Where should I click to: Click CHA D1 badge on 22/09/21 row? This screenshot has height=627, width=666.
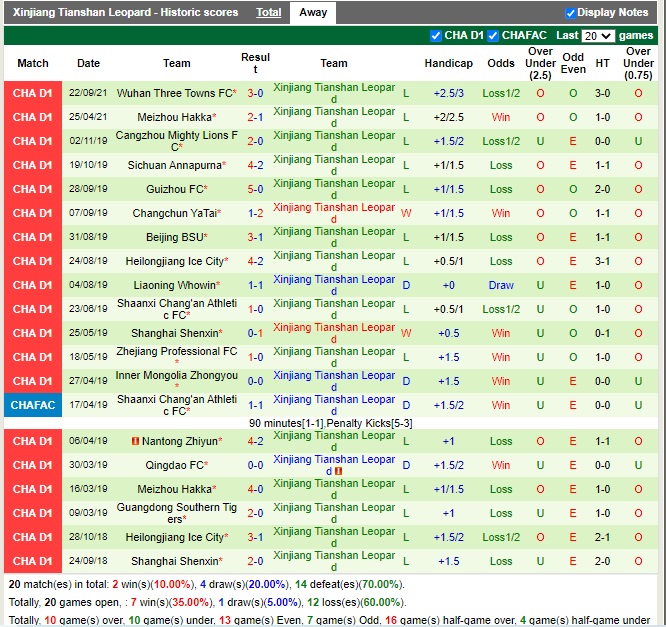coord(32,93)
